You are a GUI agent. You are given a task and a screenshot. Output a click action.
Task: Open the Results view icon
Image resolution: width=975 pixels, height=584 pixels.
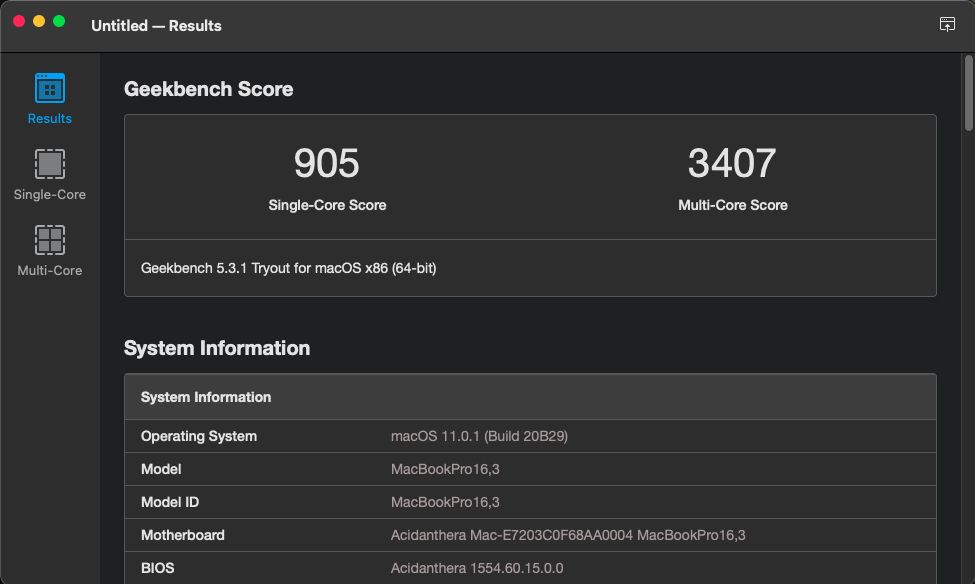click(x=50, y=88)
